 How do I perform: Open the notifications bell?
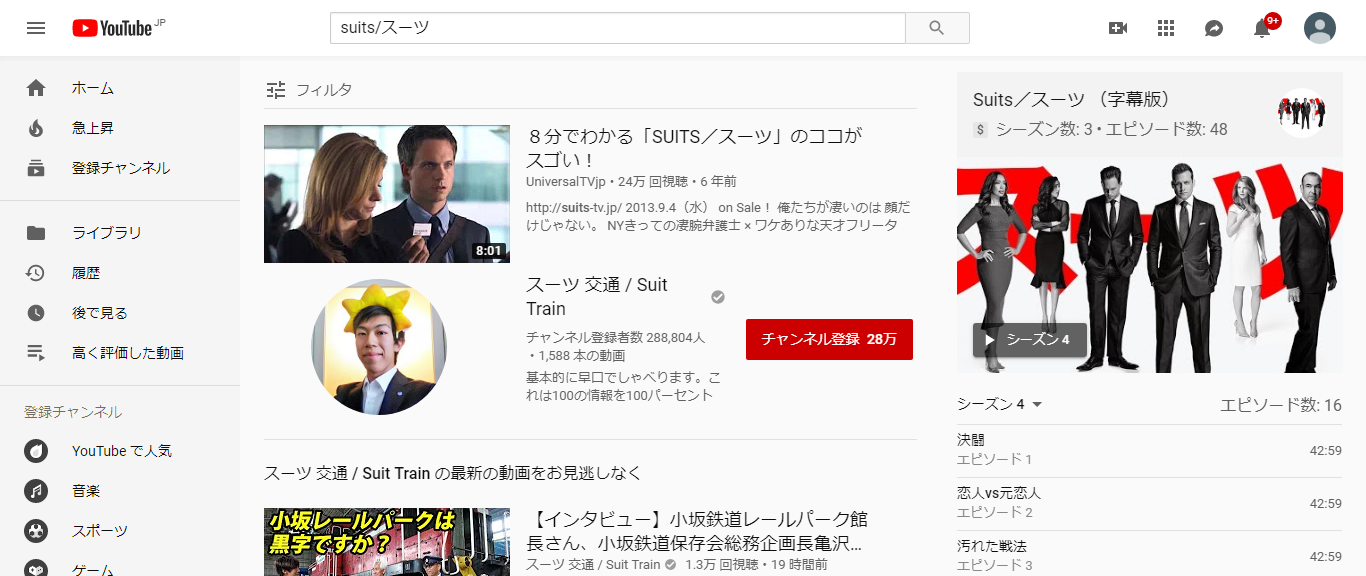(x=1262, y=28)
